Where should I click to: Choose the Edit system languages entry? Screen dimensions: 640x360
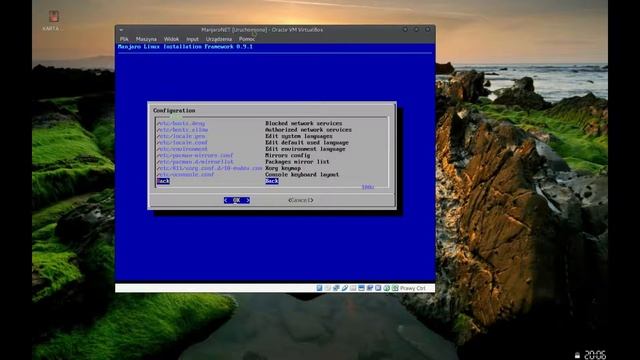click(245, 136)
